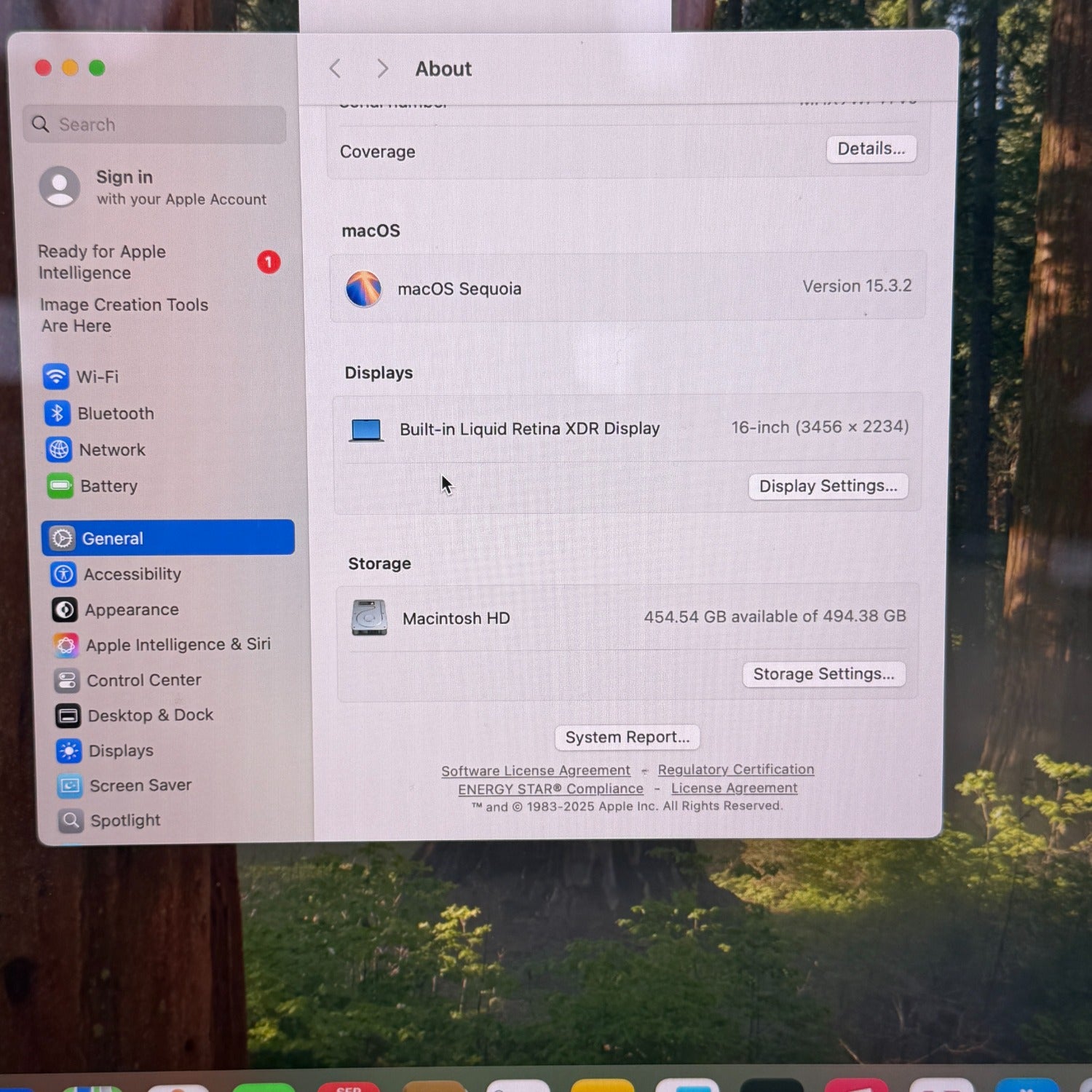This screenshot has width=1092, height=1092.
Task: Focus the sidebar Search field
Action: point(154,124)
